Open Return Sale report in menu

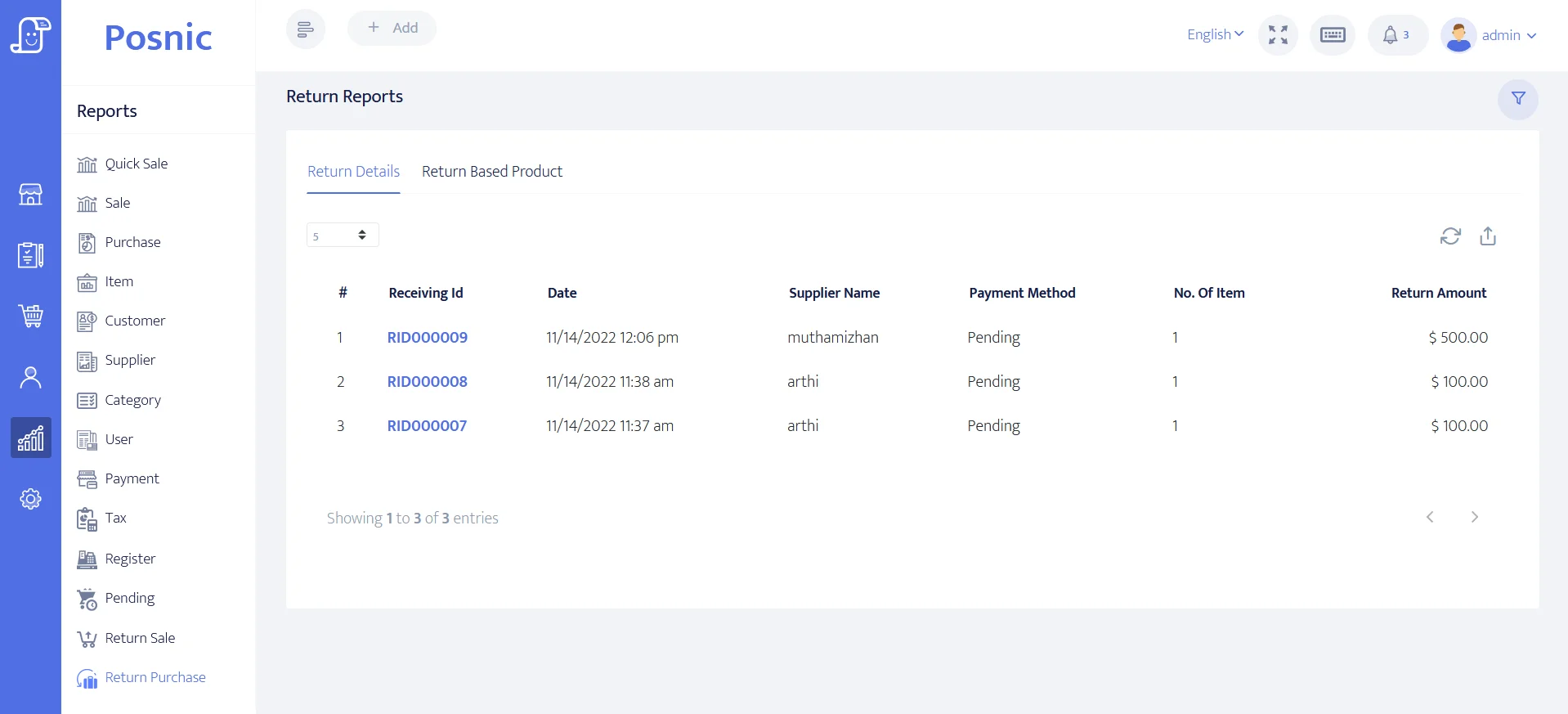pyautogui.click(x=140, y=638)
